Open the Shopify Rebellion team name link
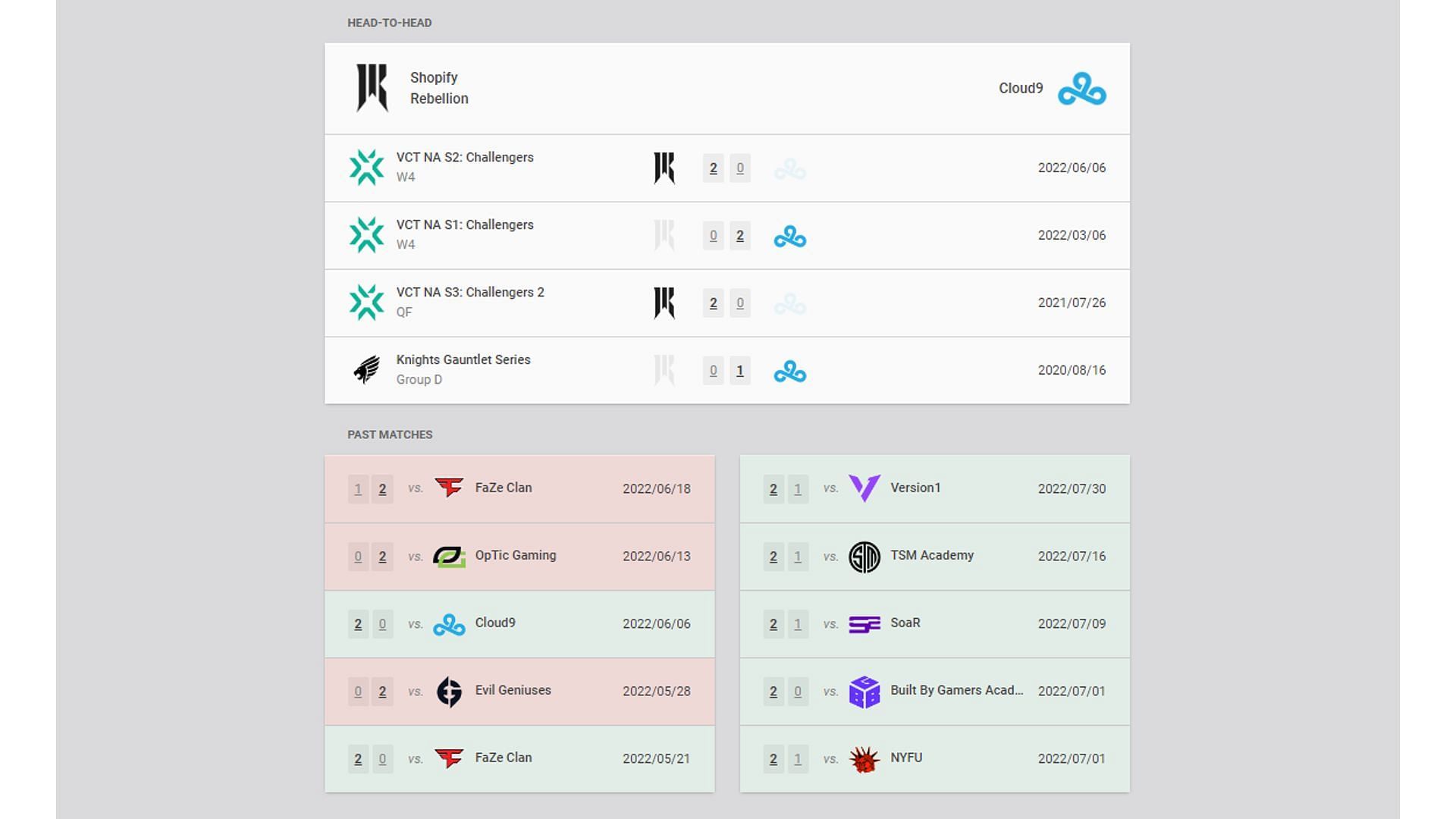The image size is (1456, 819). 439,88
